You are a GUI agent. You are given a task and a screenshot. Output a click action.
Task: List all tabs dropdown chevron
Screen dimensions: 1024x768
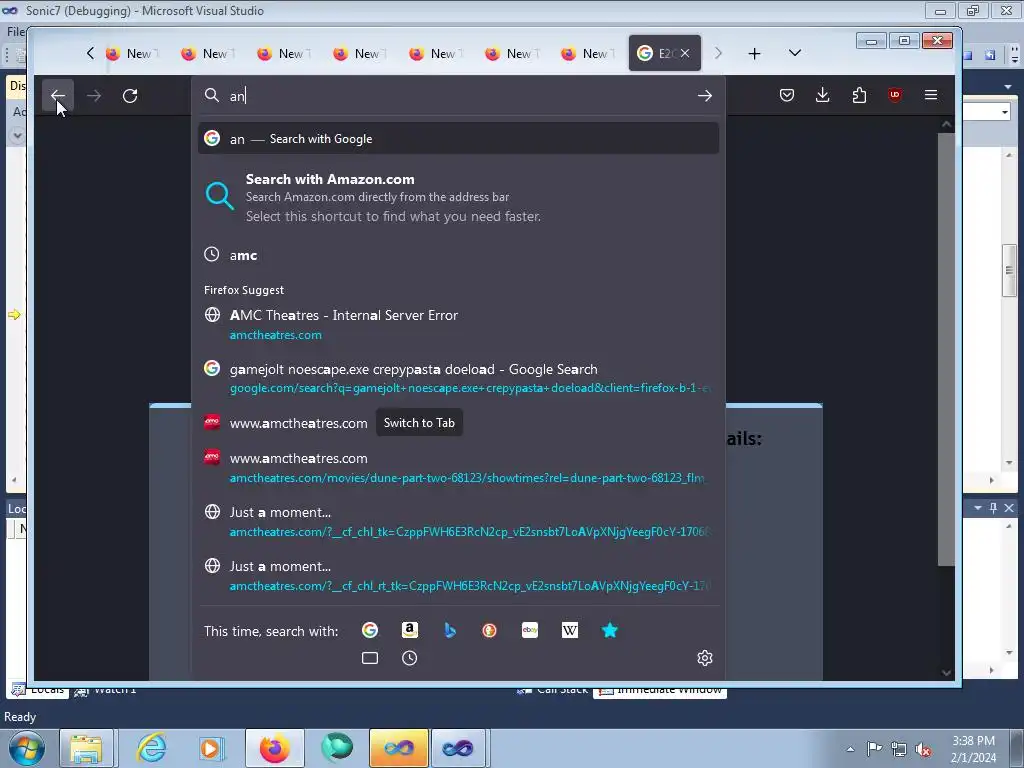pyautogui.click(x=795, y=53)
